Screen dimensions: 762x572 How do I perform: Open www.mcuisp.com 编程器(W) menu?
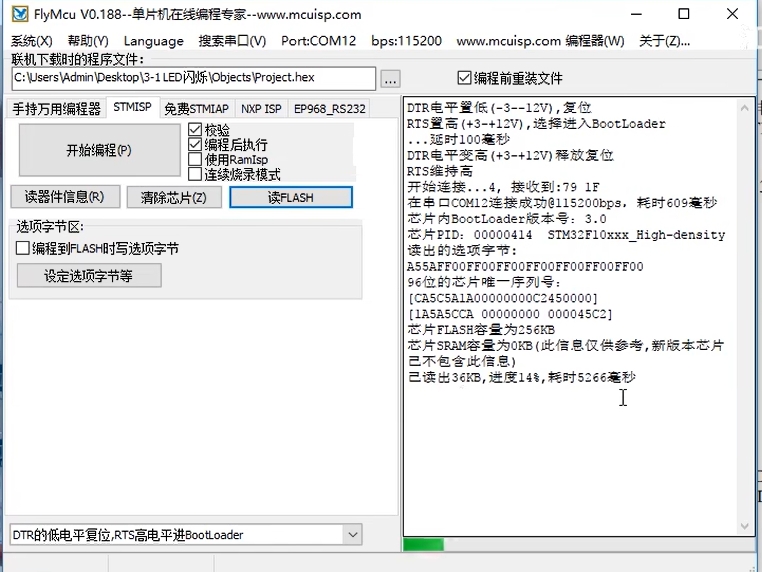(540, 41)
